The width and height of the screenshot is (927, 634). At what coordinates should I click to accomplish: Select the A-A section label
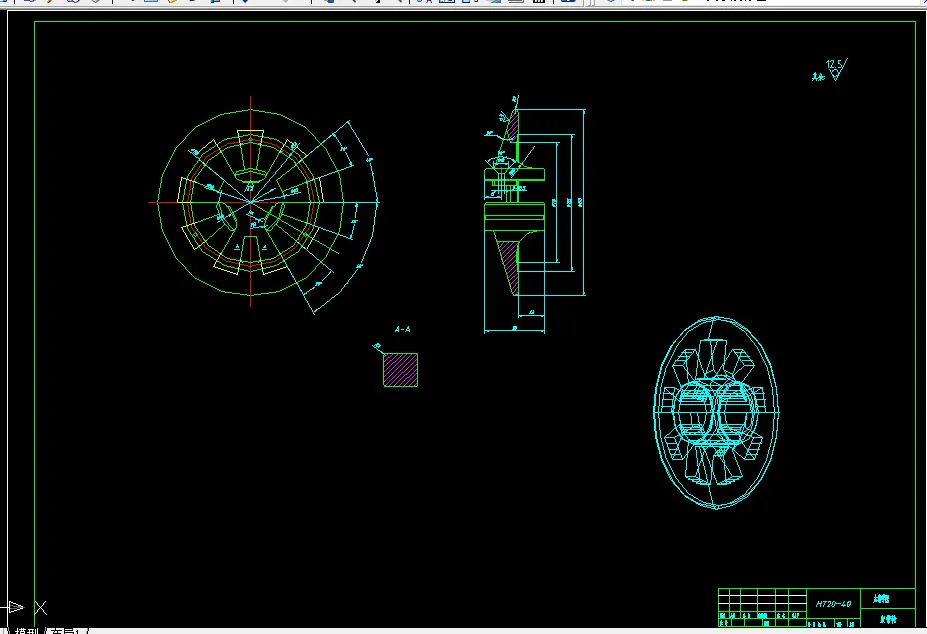coord(402,329)
